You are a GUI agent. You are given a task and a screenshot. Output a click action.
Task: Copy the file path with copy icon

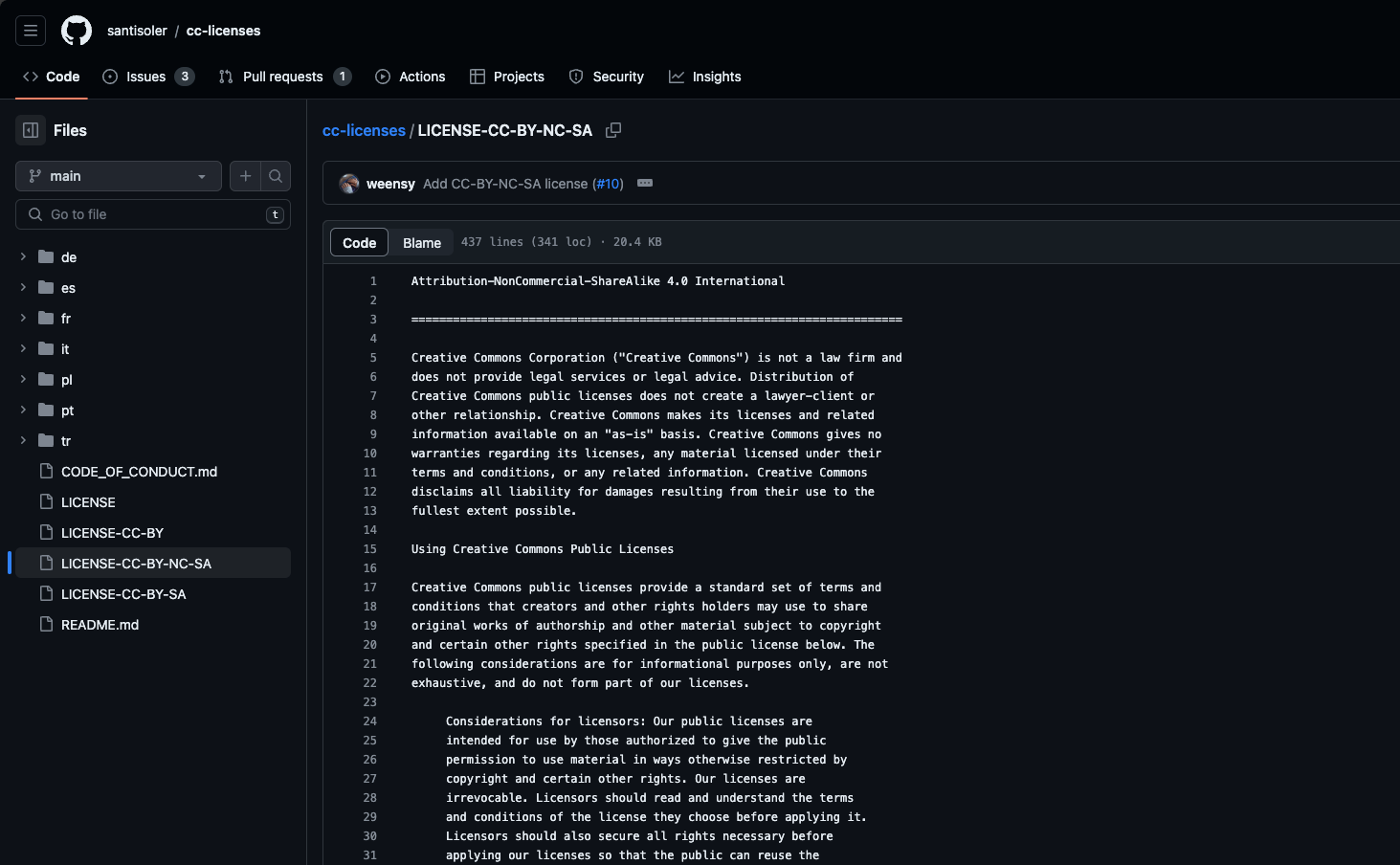(x=613, y=130)
